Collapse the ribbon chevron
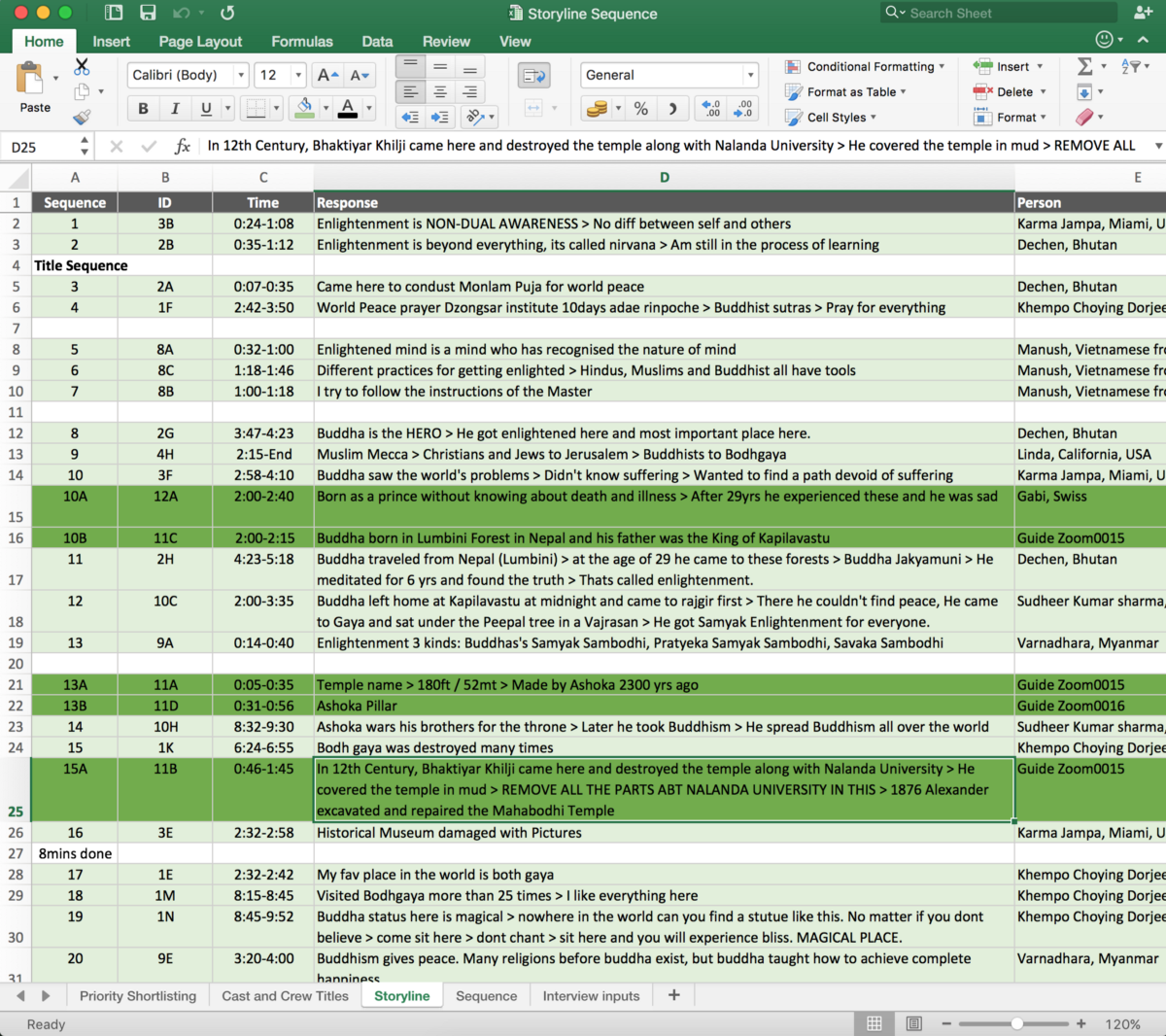1166x1036 pixels. tap(1143, 40)
